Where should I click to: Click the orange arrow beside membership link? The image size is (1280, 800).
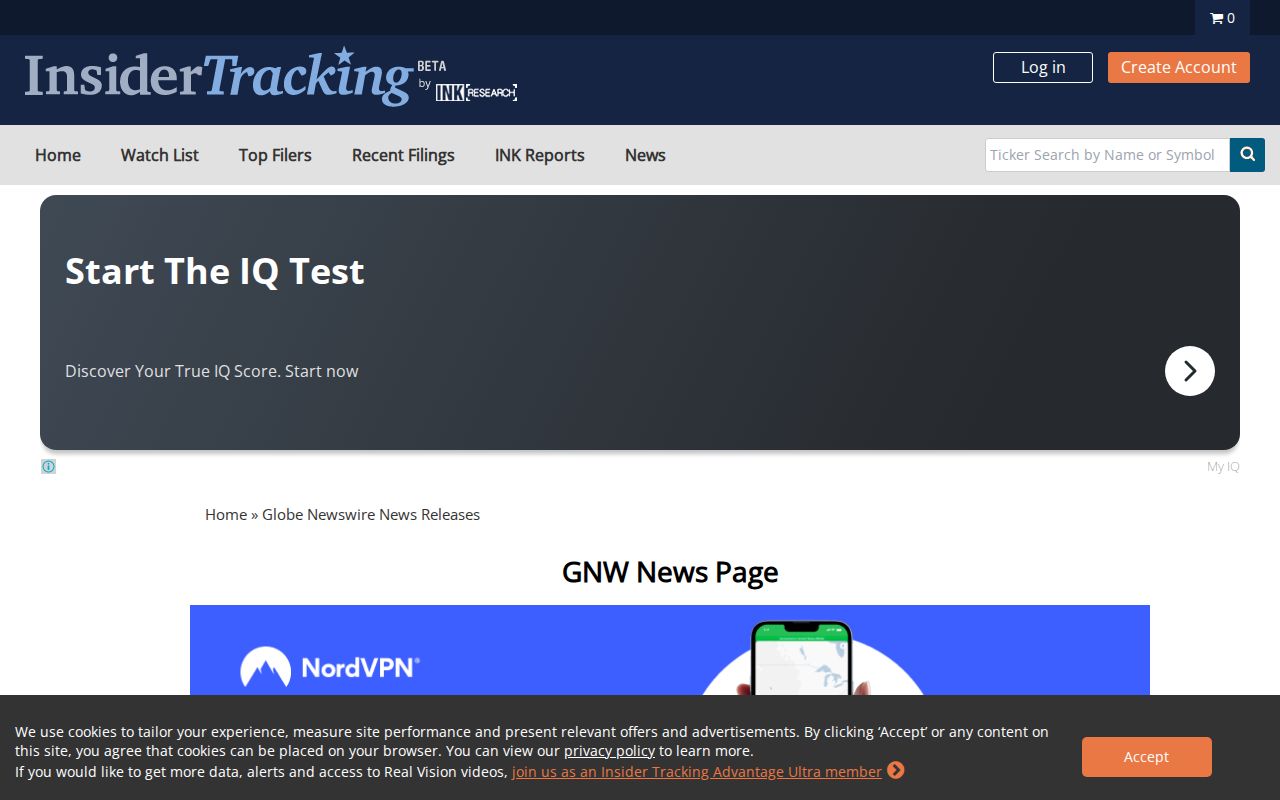point(896,771)
